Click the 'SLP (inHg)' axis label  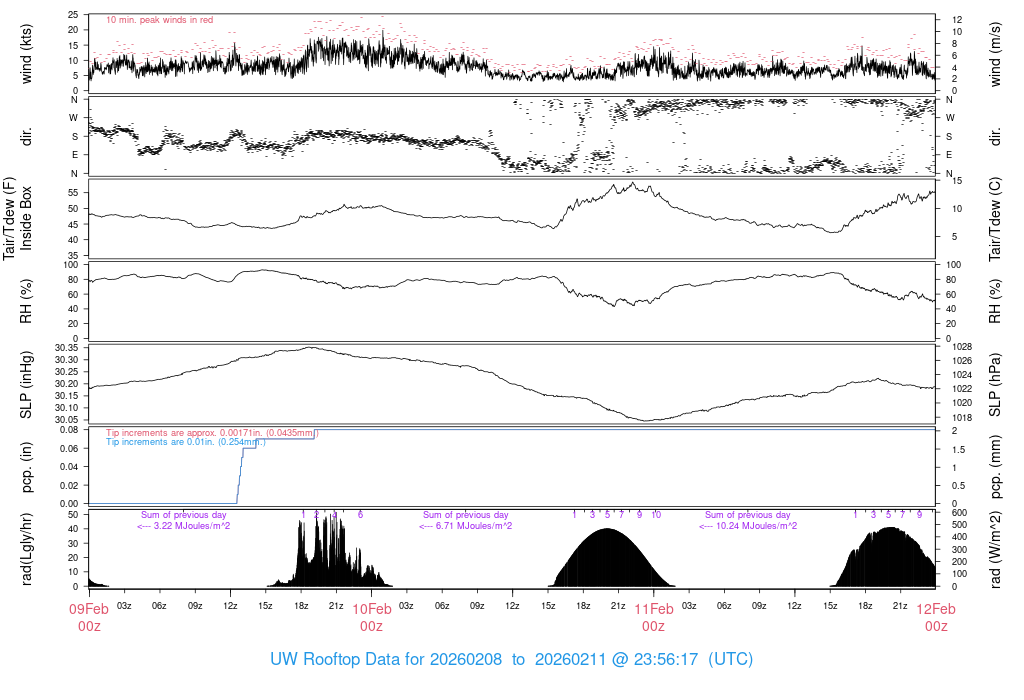coord(26,383)
